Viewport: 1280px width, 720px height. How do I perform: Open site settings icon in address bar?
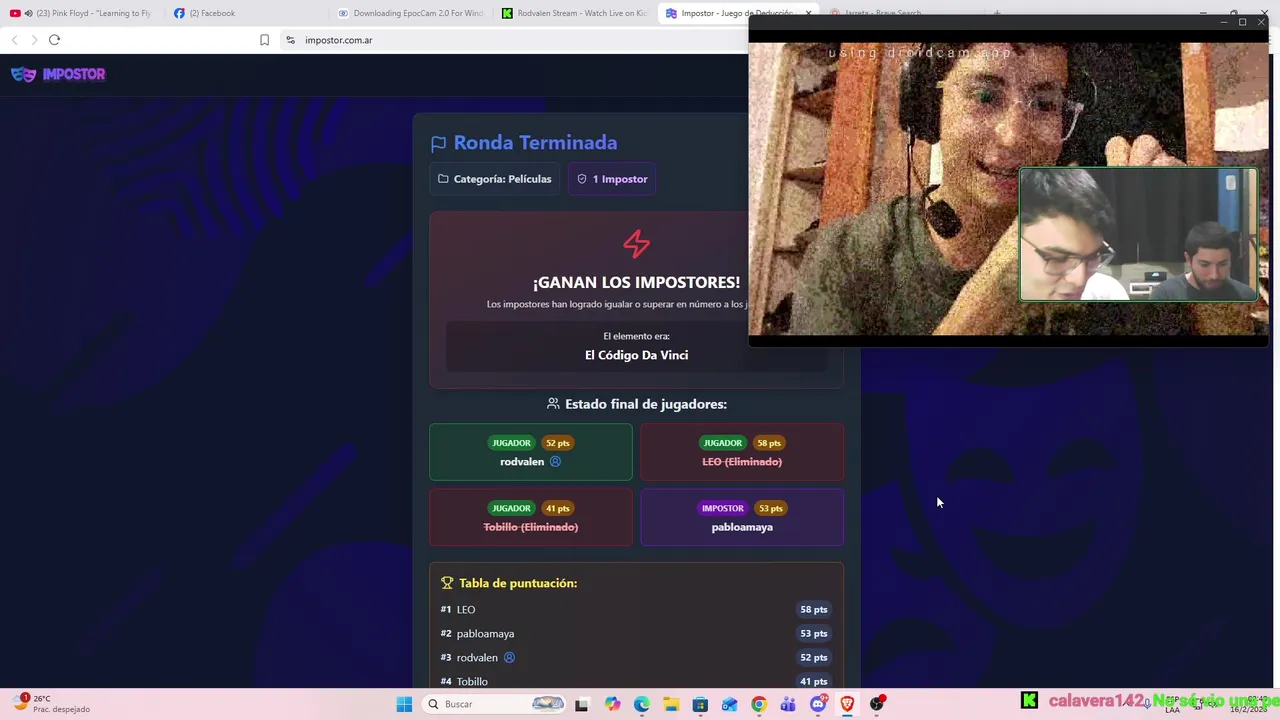(290, 40)
